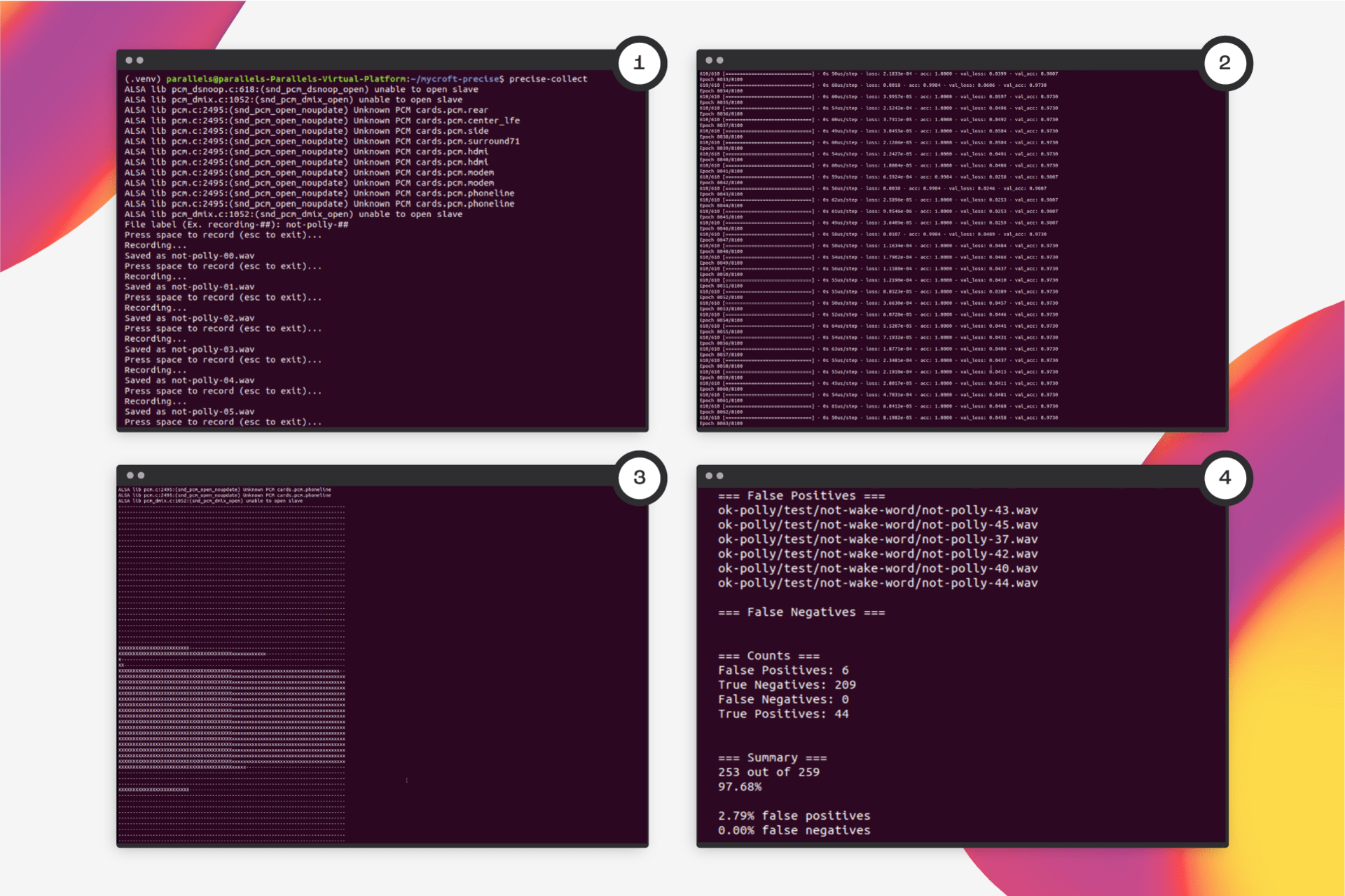
Task: Click the 'cards.pcm.center_lfe' ALSA line
Action: click(322, 120)
